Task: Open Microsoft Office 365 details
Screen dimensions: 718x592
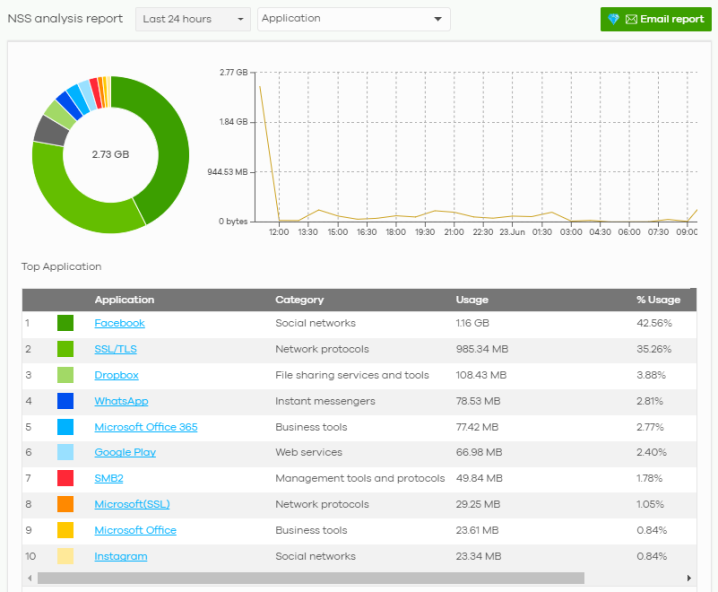Action: click(145, 427)
